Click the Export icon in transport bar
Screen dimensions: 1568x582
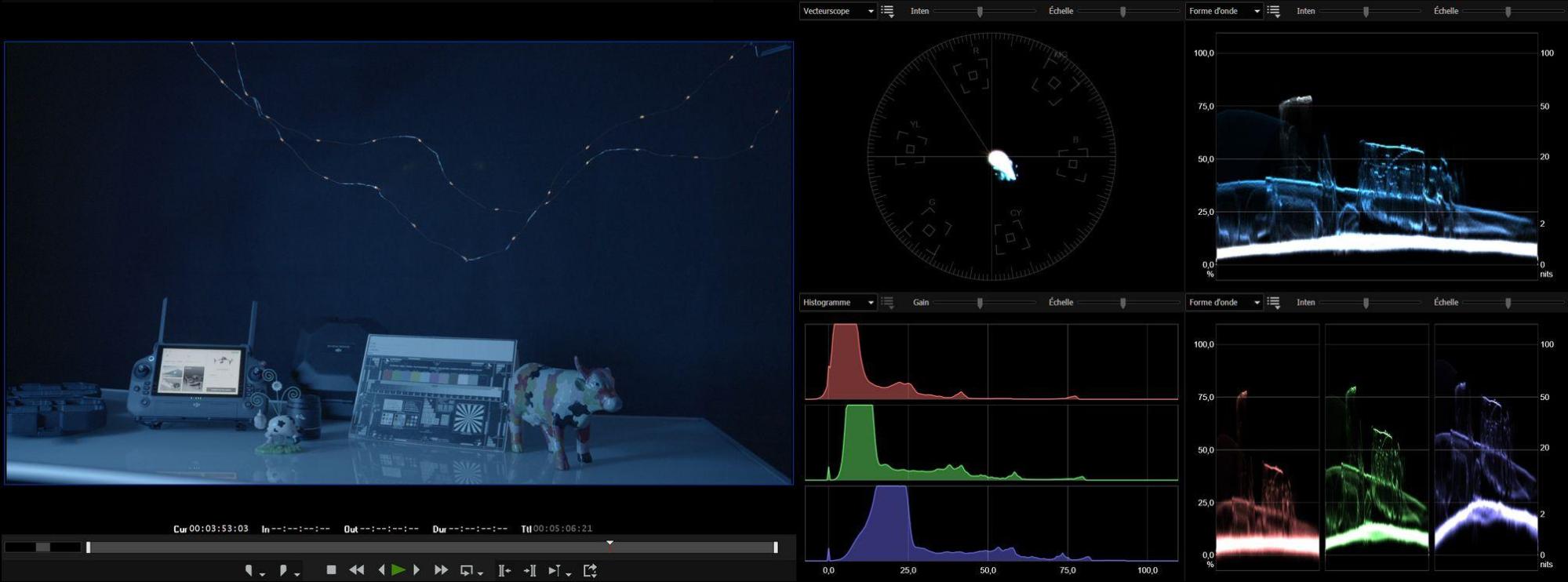591,570
